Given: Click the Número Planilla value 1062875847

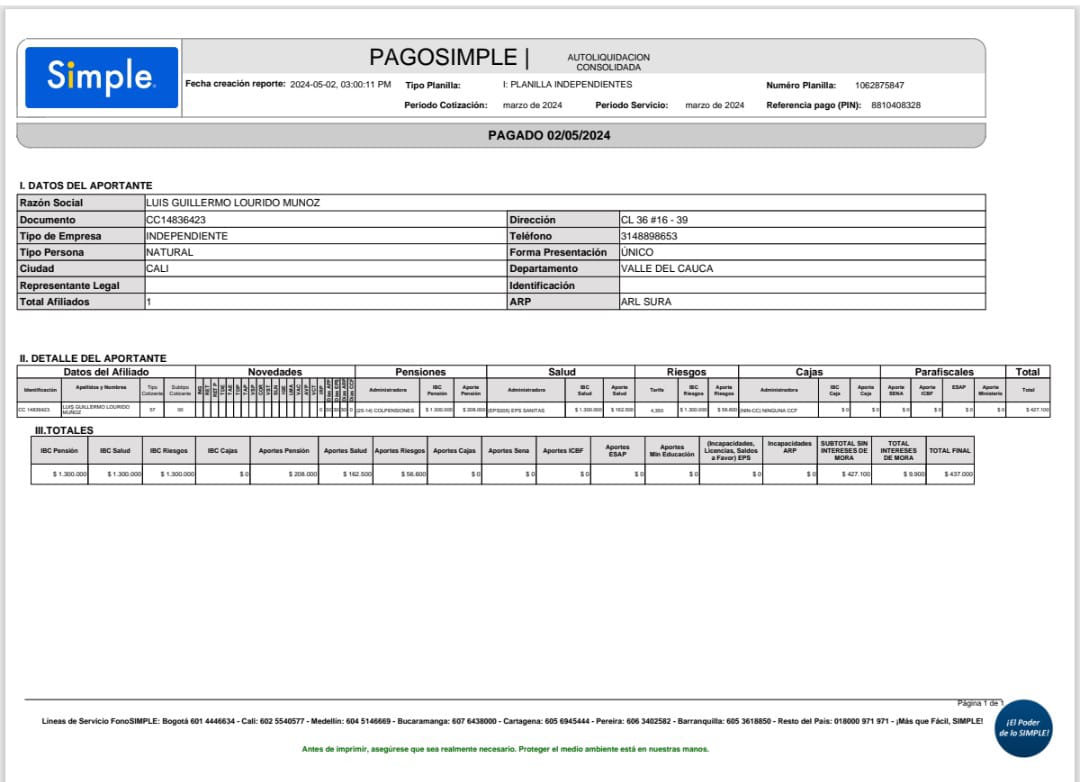Looking at the screenshot, I should point(879,86).
